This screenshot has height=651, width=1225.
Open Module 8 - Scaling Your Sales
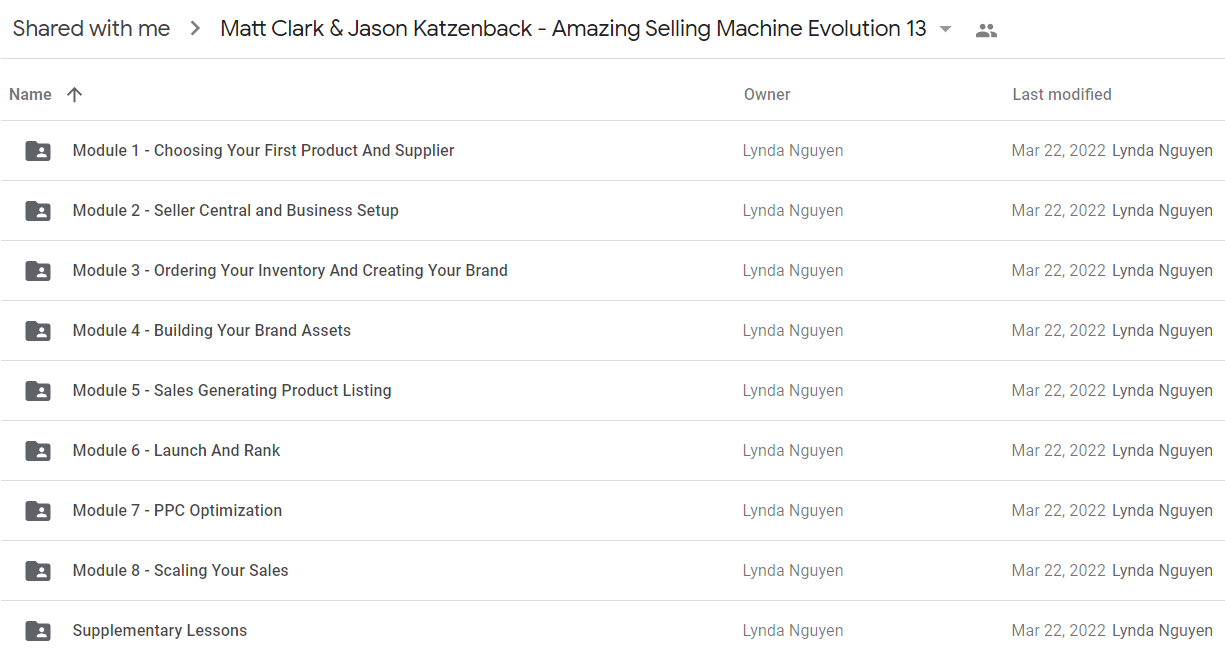[180, 570]
